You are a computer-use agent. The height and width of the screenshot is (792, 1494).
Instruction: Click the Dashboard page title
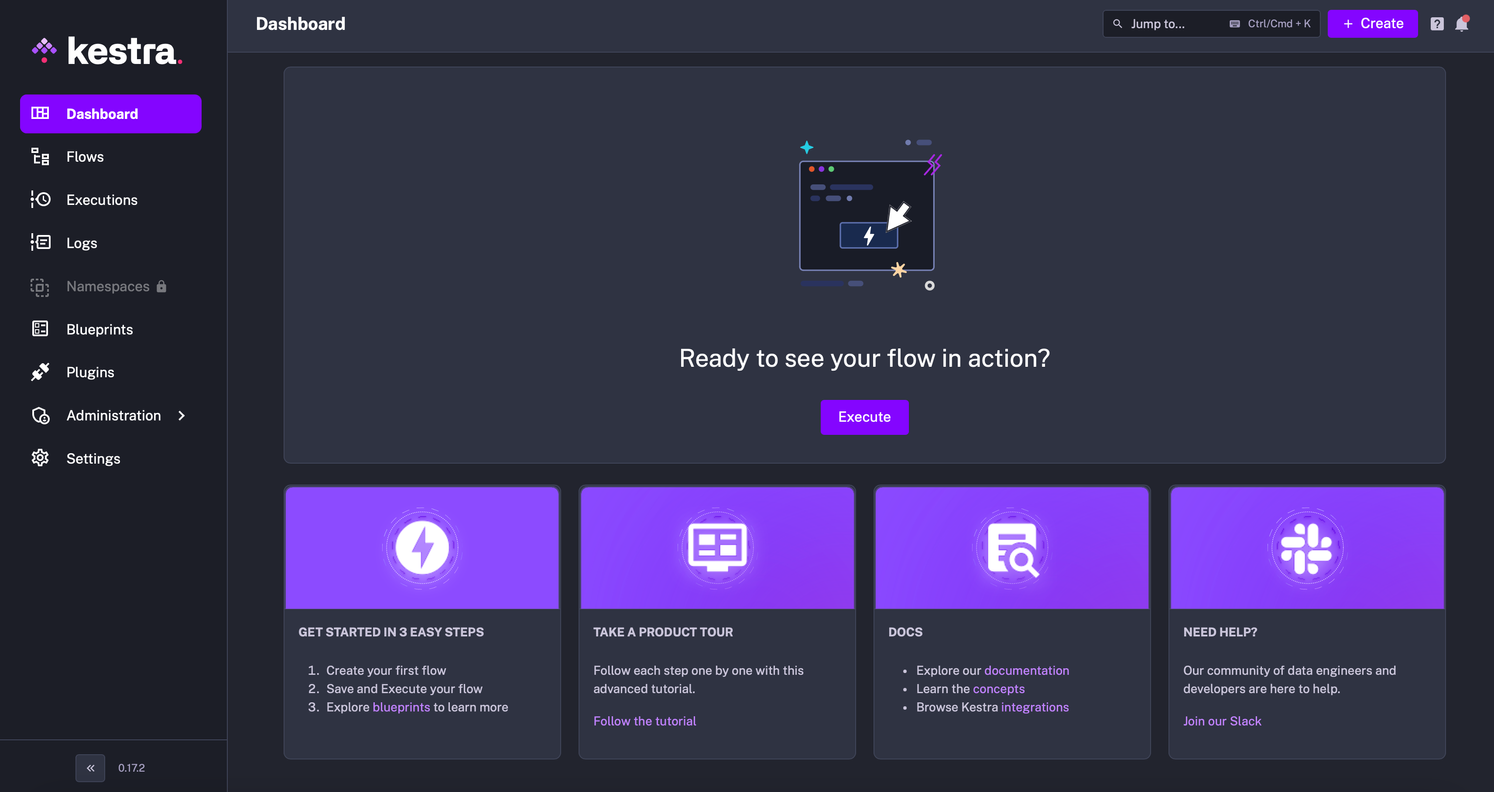pos(300,24)
